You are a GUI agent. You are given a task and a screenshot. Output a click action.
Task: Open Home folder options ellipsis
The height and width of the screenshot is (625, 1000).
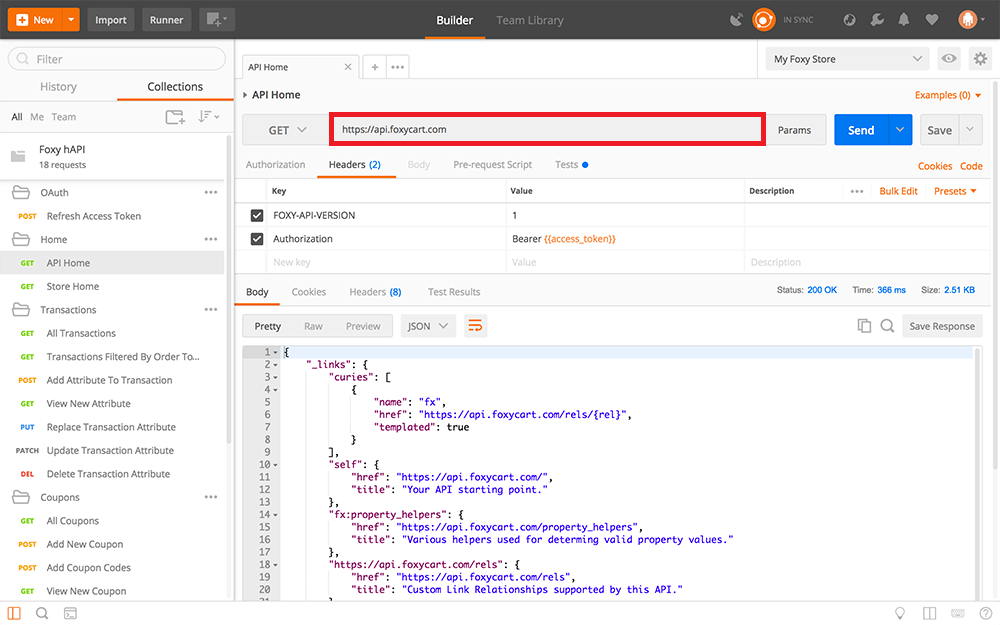211,239
